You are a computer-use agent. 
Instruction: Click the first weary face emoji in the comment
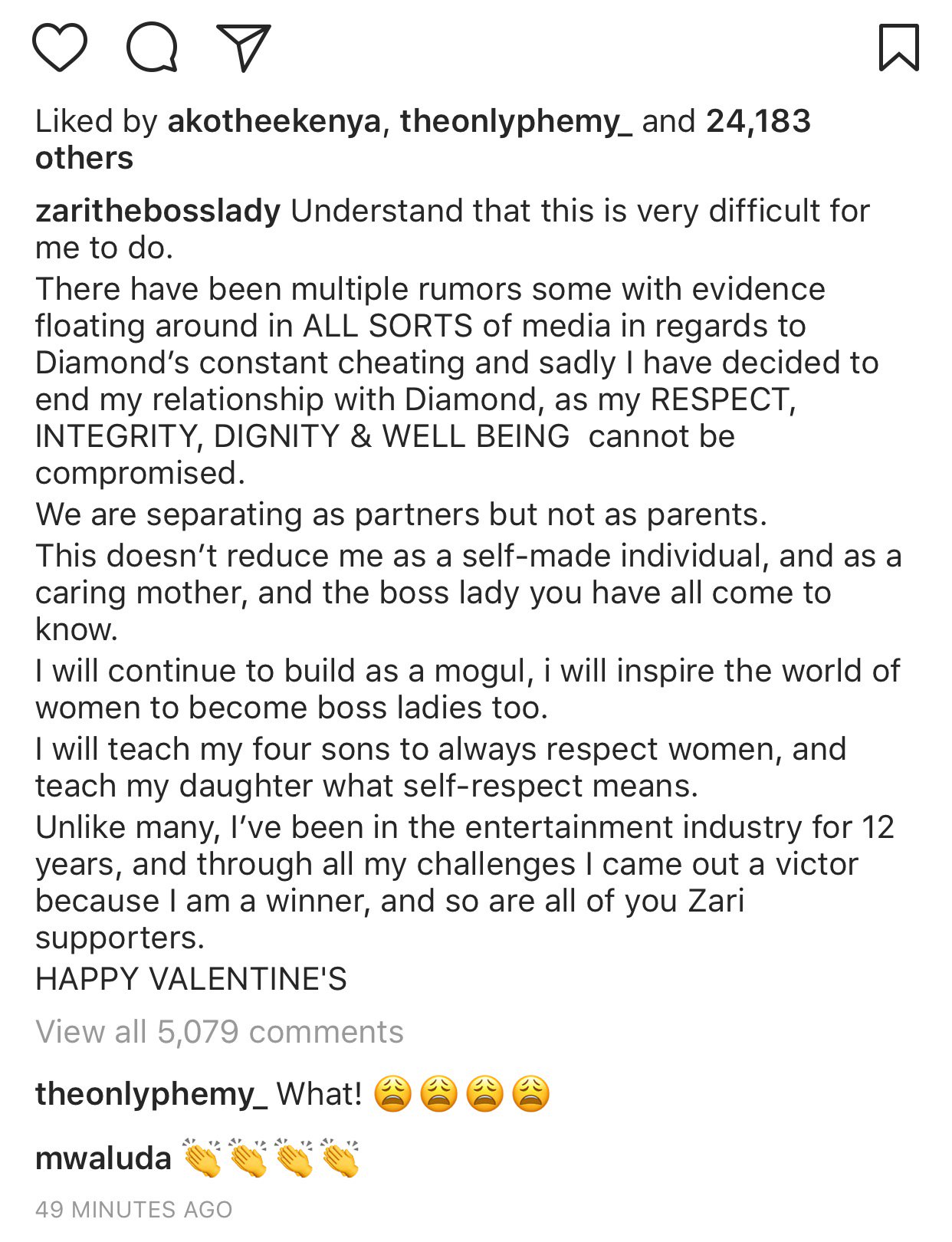392,1094
